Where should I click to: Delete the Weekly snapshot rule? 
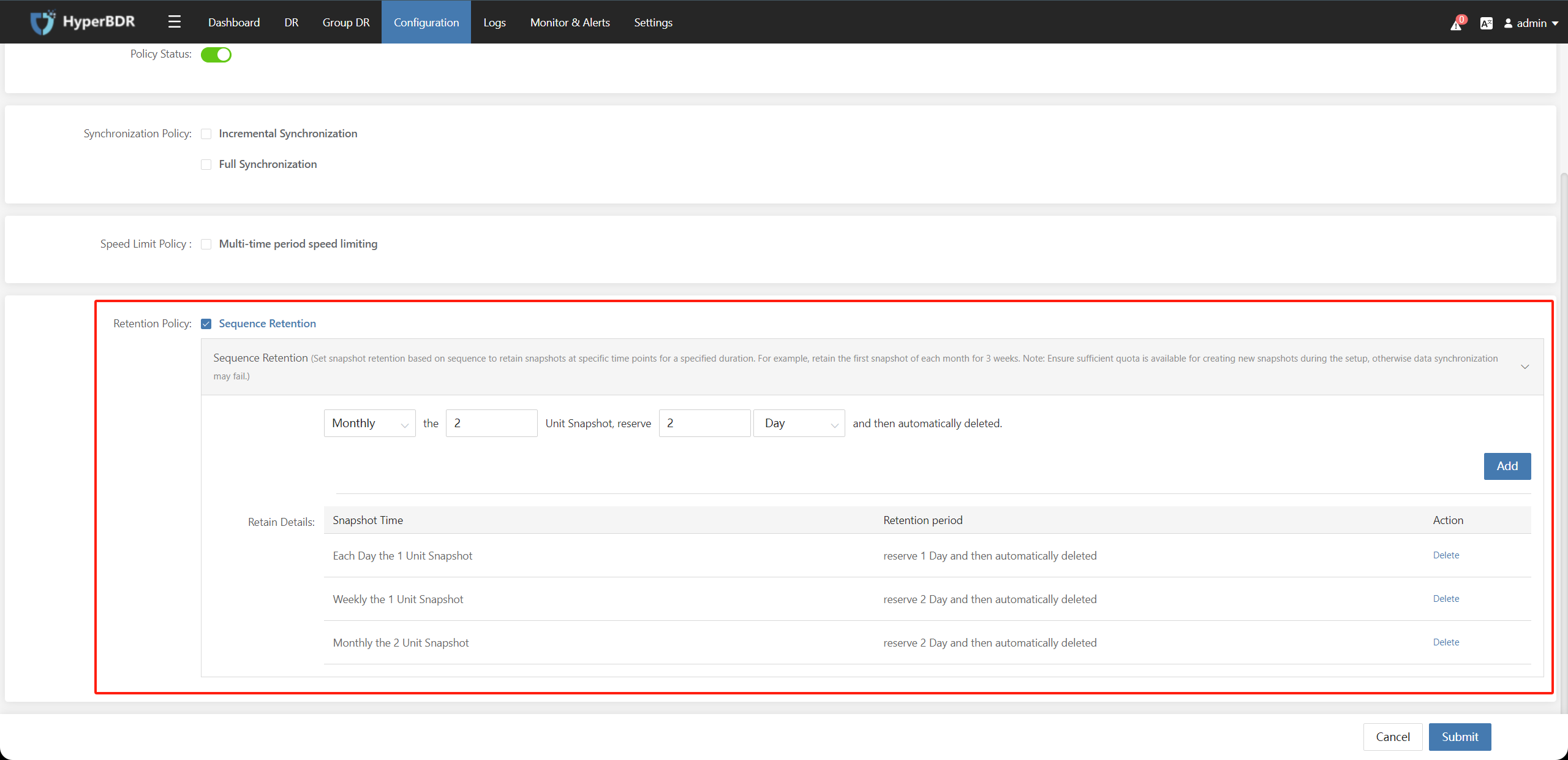pos(1446,599)
